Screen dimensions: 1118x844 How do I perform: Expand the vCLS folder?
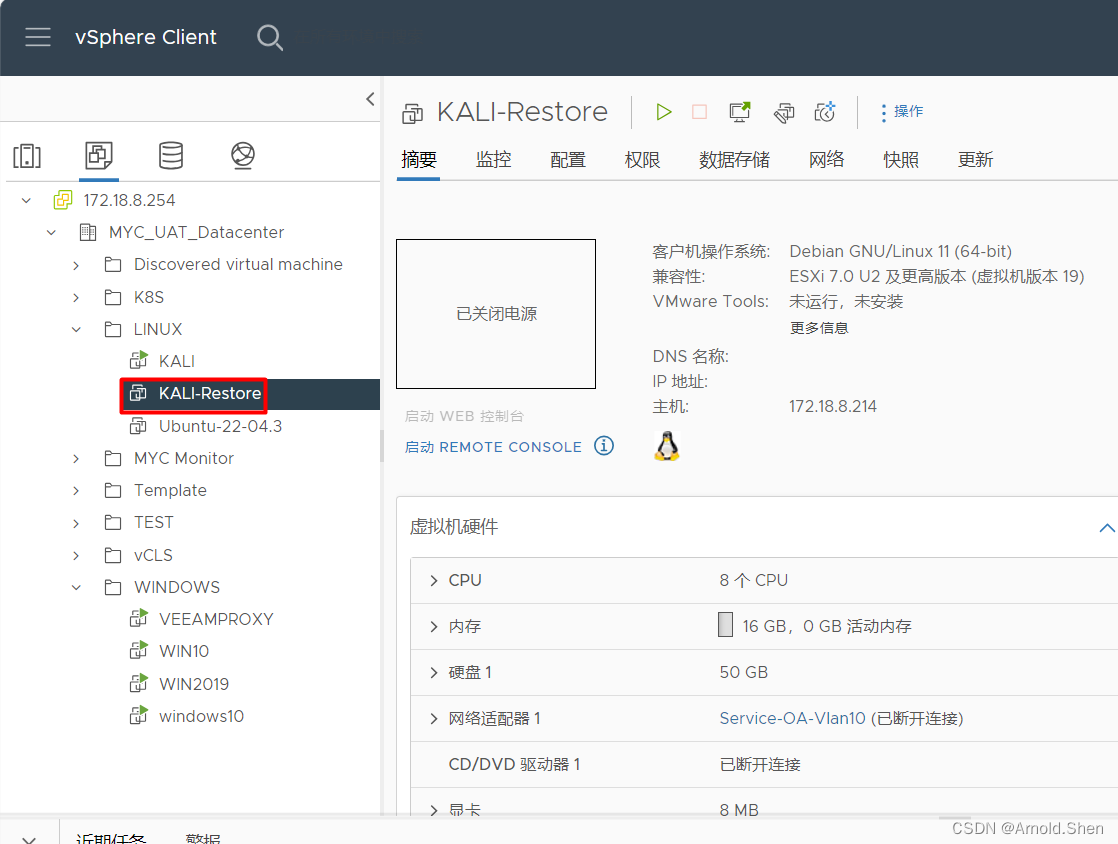76,555
